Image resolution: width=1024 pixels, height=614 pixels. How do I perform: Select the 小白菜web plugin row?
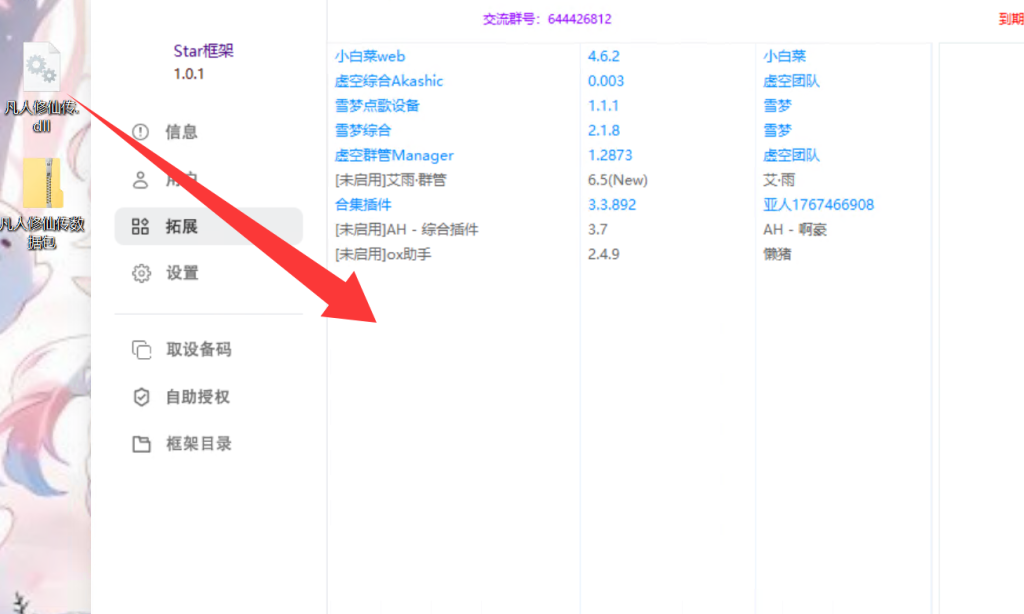[x=370, y=57]
